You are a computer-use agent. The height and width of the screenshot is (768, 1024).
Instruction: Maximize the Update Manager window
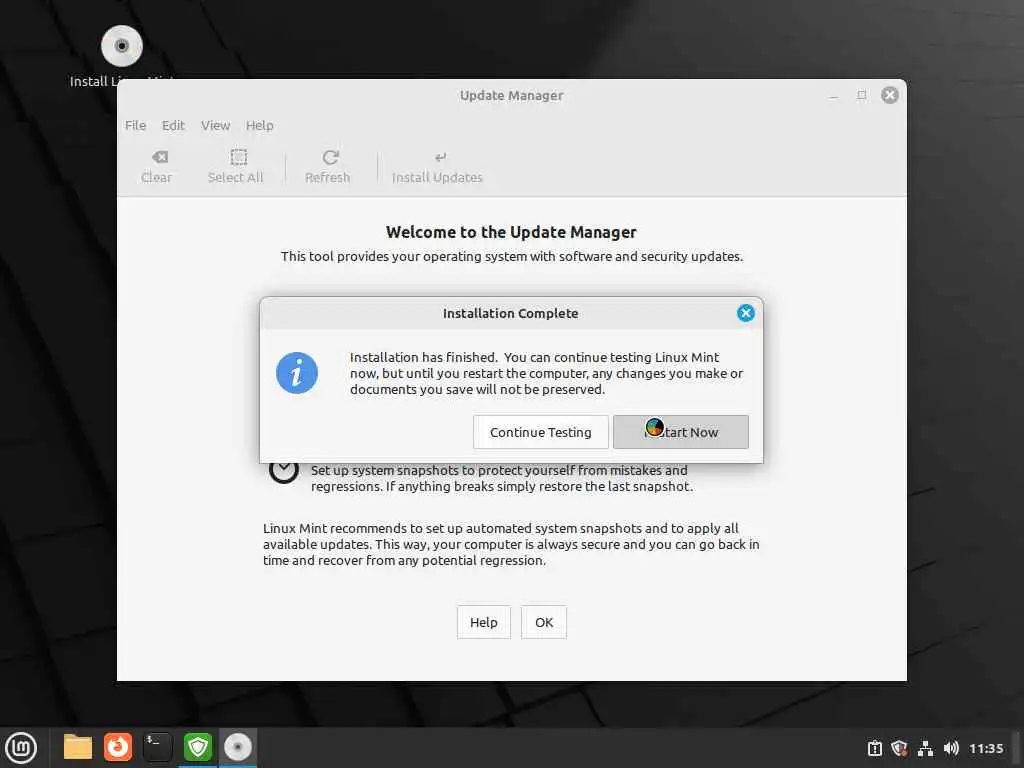pos(861,95)
